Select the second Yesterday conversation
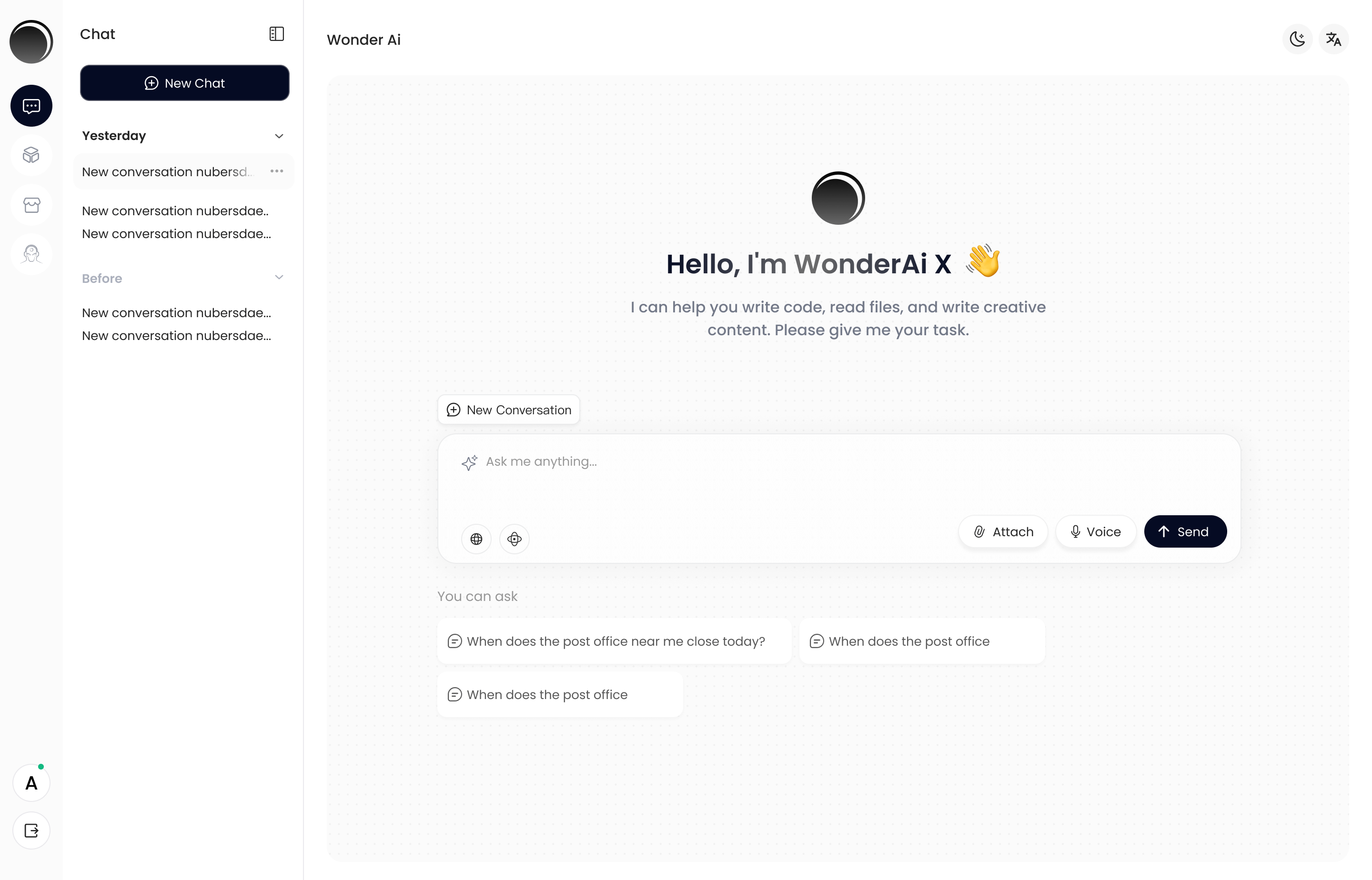 [175, 211]
